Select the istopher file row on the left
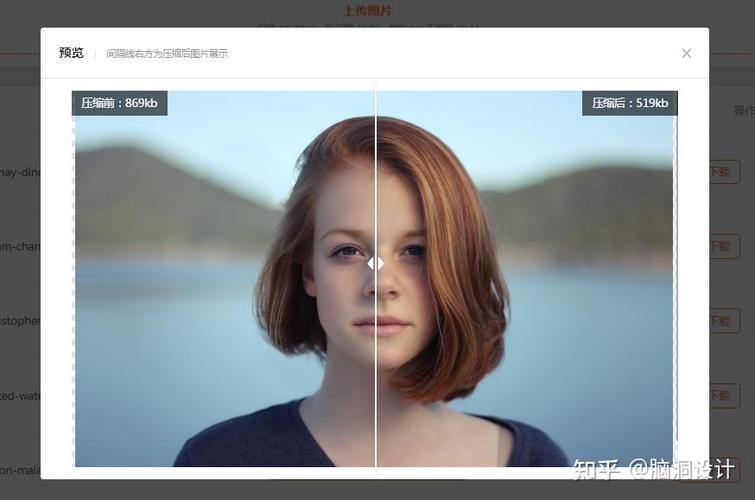 [x=20, y=321]
